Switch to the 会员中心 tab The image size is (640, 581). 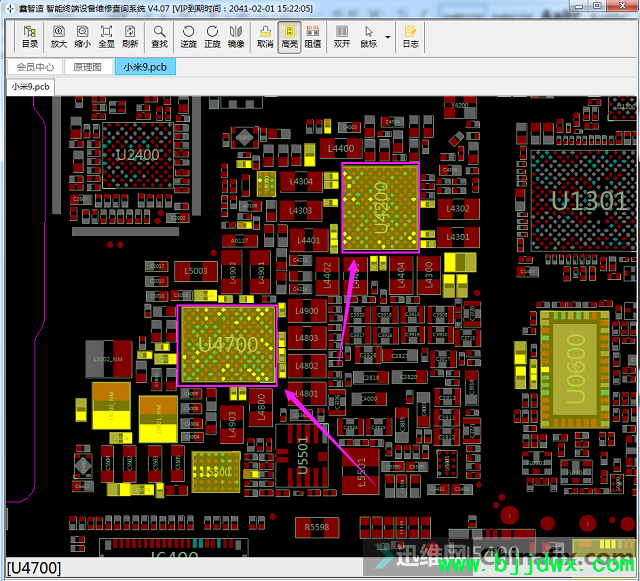tap(35, 67)
